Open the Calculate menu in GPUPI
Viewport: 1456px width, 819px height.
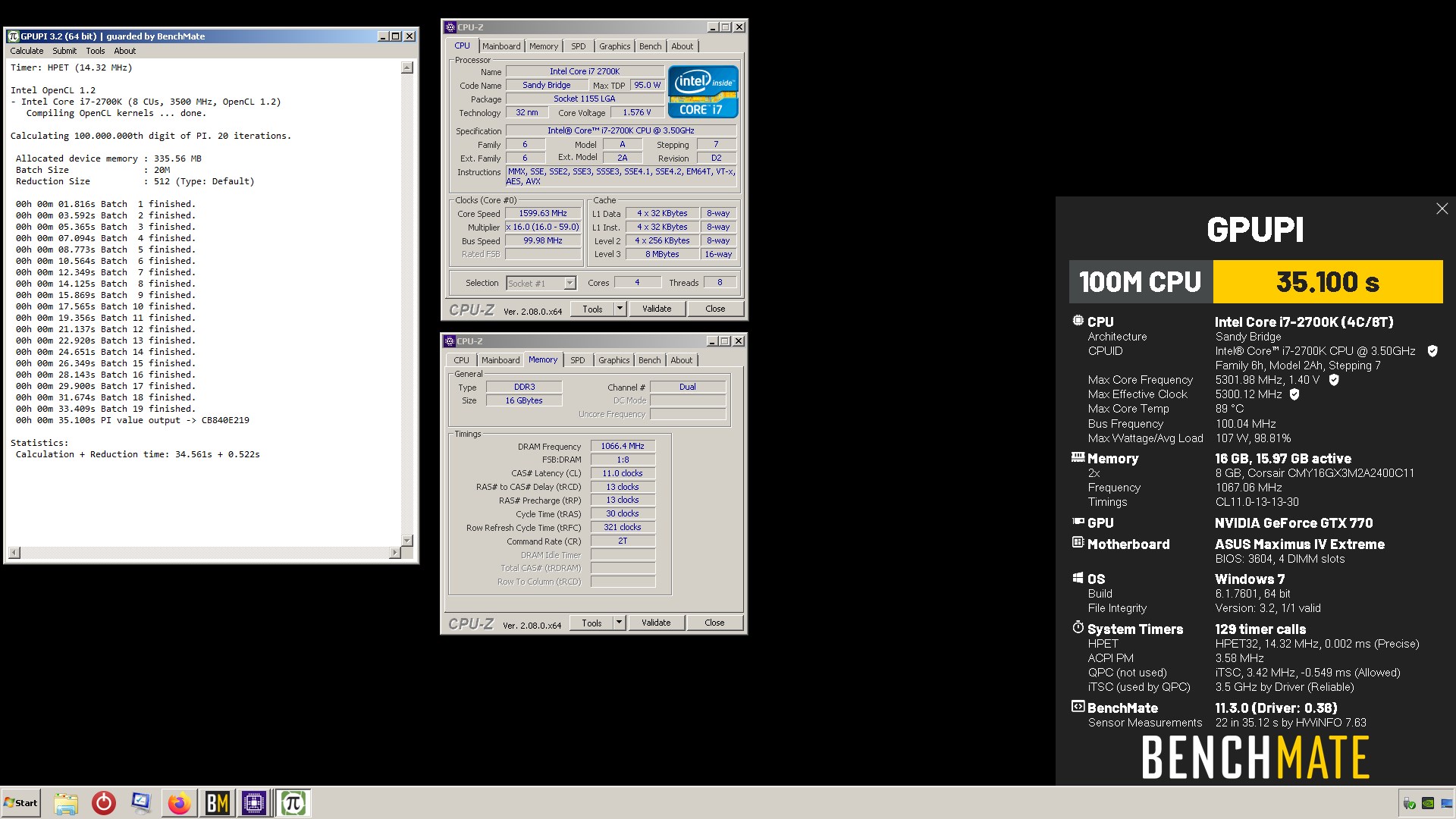coord(27,51)
